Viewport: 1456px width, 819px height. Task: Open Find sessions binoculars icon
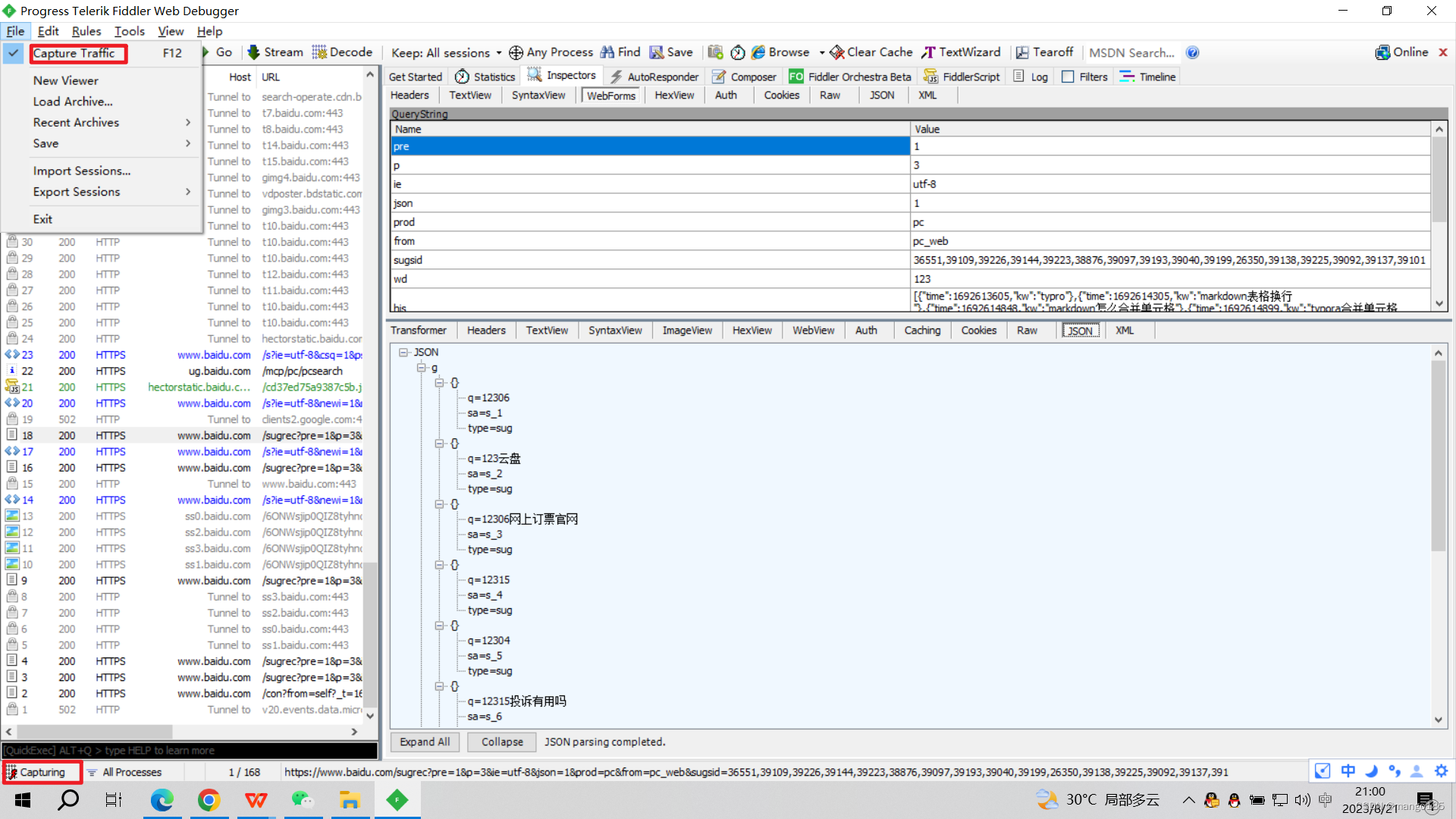(607, 52)
